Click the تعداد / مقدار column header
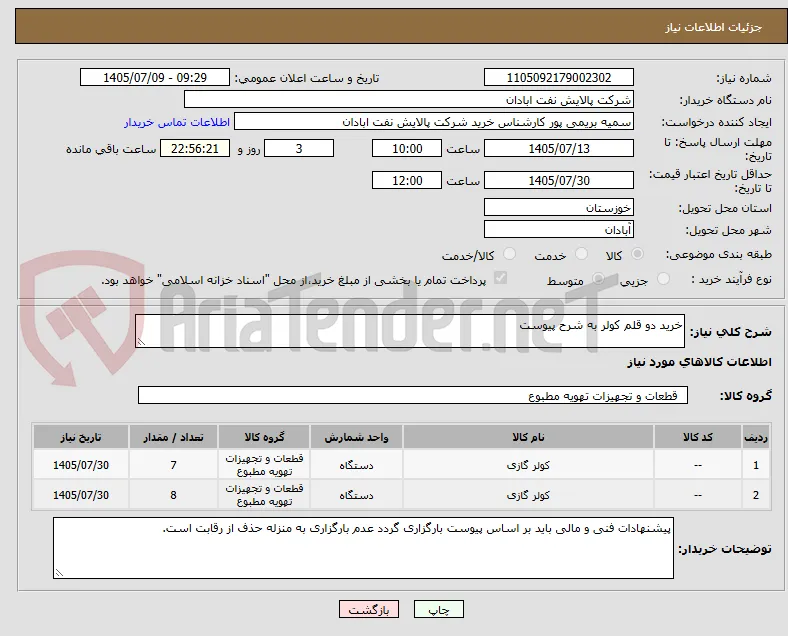This screenshot has width=788, height=636. 173,437
